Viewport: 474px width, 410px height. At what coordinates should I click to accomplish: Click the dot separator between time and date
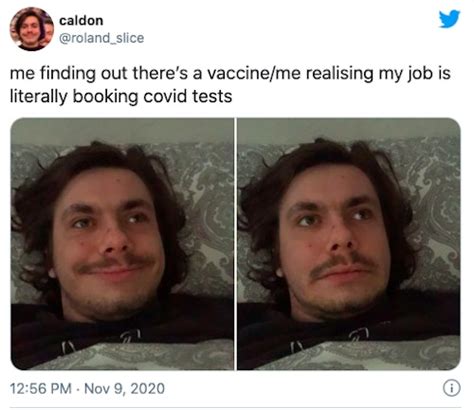[x=78, y=389]
